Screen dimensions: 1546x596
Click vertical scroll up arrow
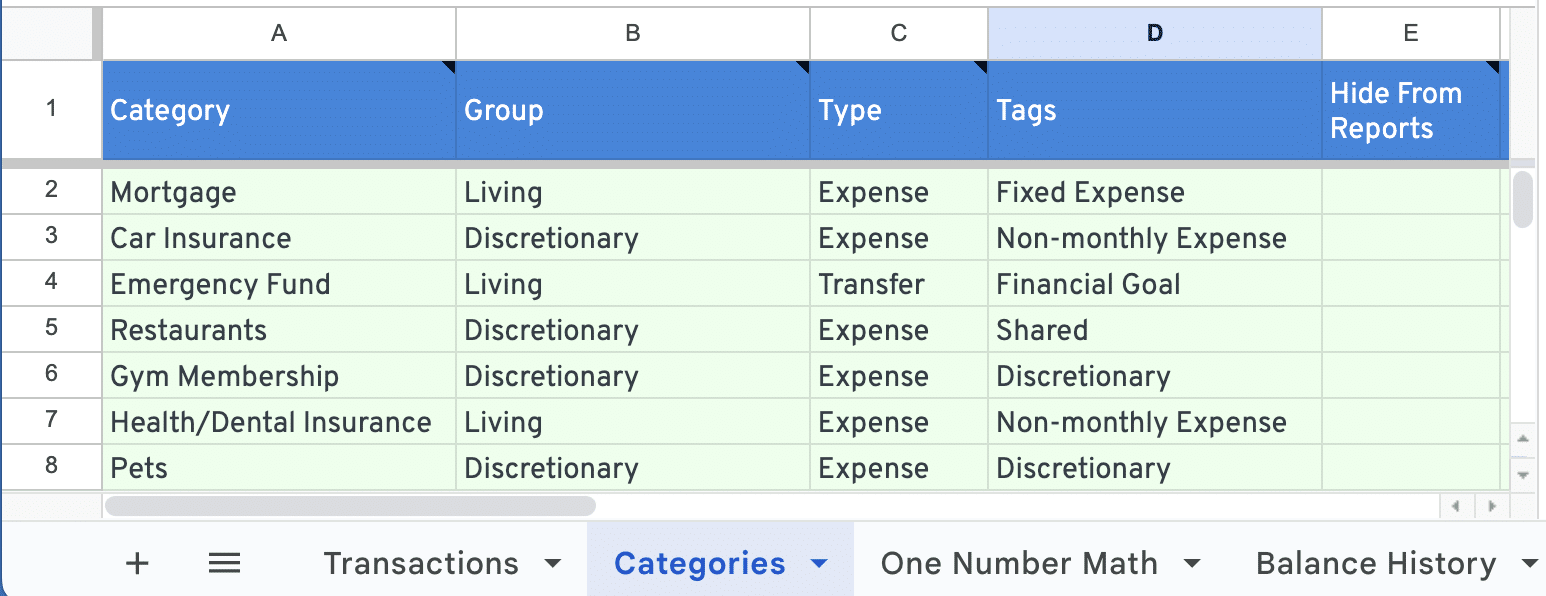coord(1523,439)
